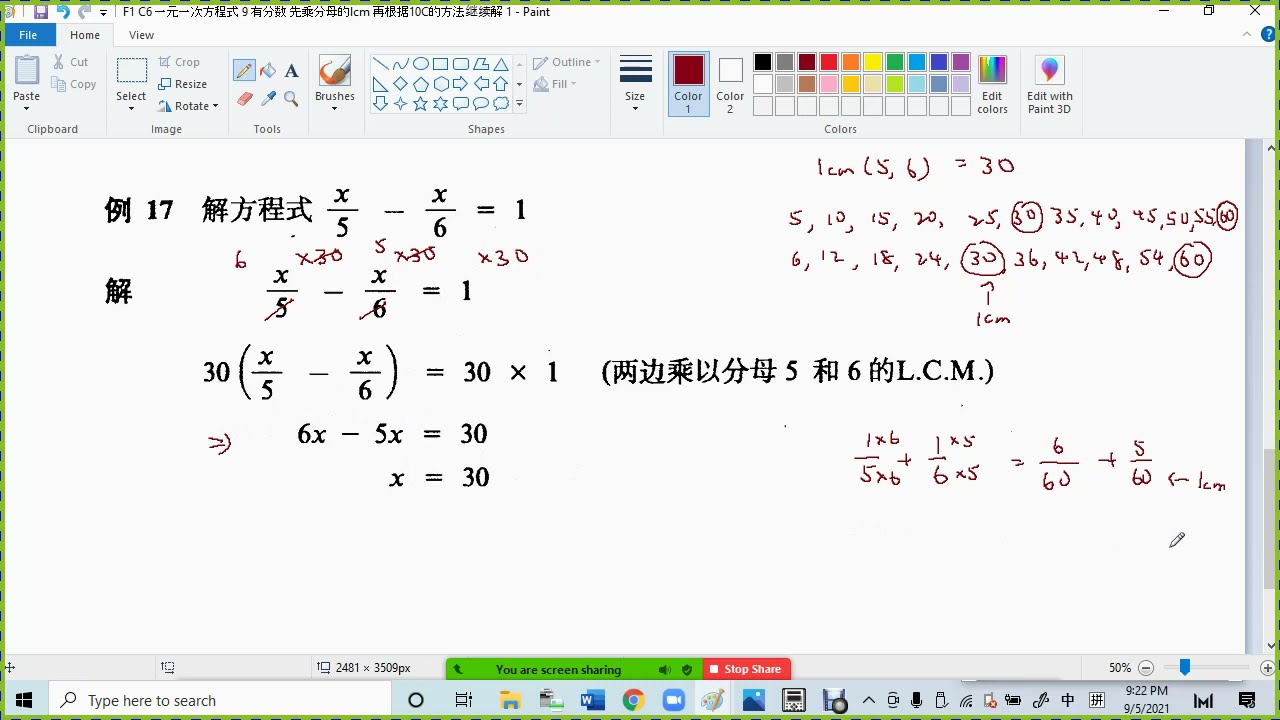Image resolution: width=1280 pixels, height=720 pixels.
Task: Select the Eraser tool
Action: click(x=244, y=98)
